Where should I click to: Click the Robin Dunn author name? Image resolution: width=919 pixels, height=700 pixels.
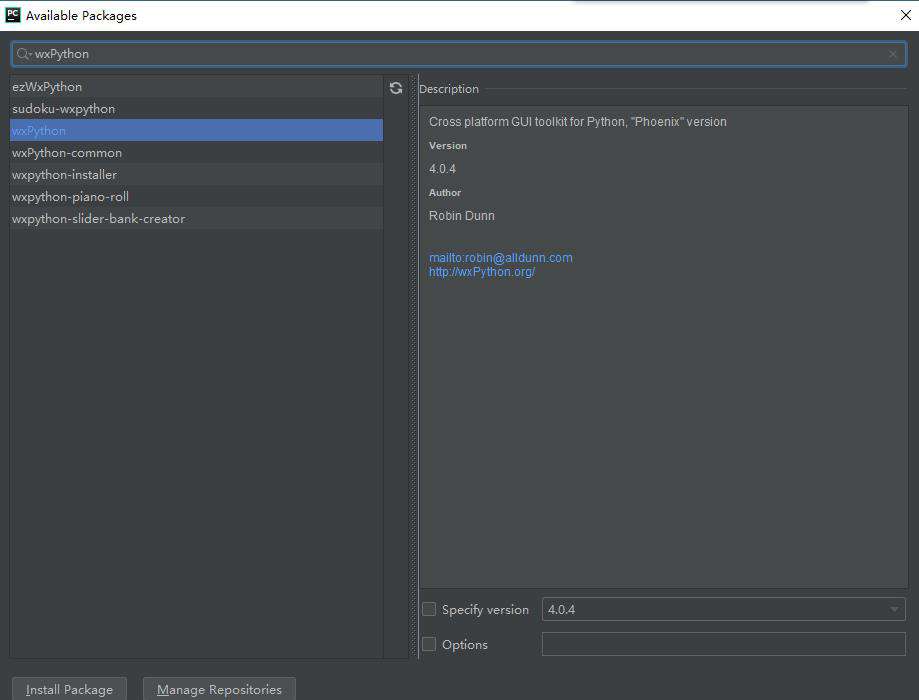coord(461,216)
